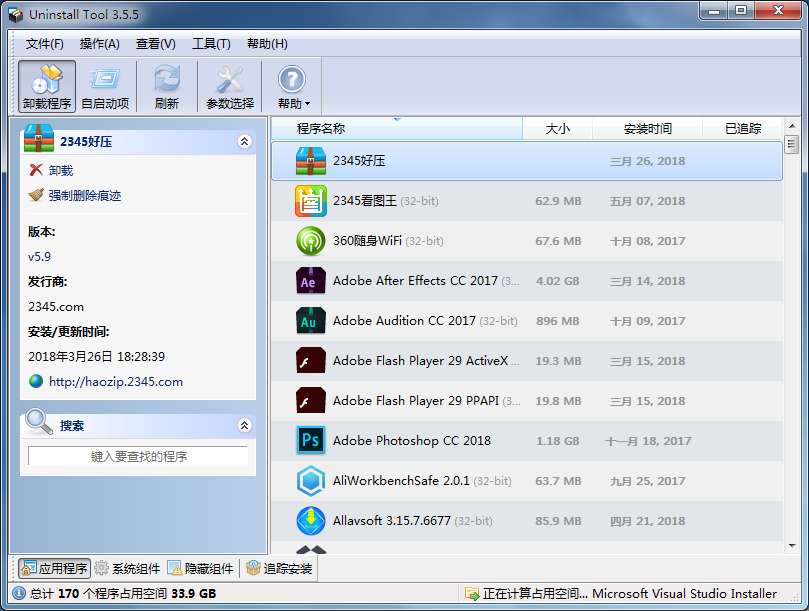
Task: Click the 2345.com publisher text
Action: coord(56,307)
